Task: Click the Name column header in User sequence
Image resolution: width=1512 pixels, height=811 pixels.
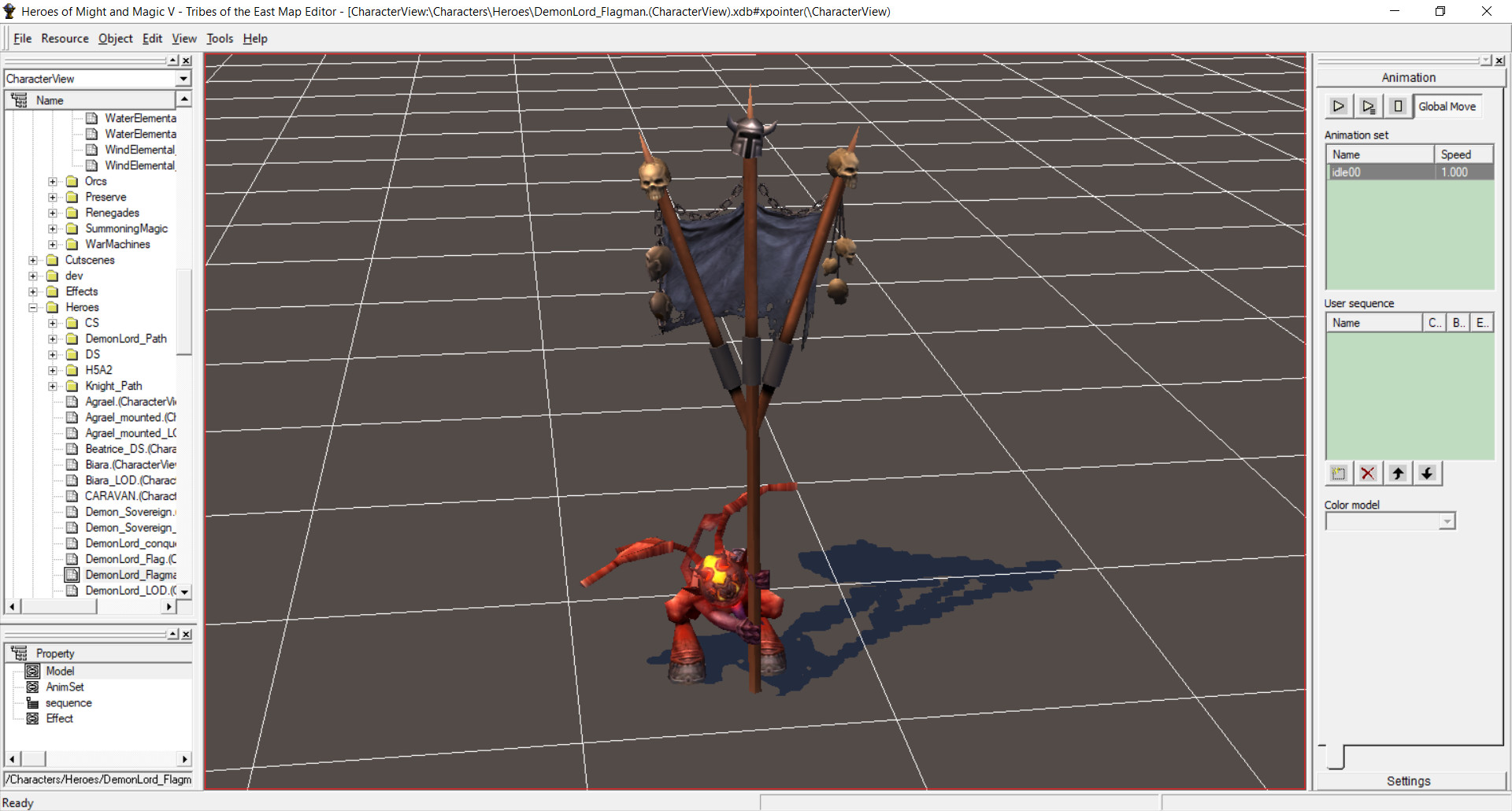Action: pyautogui.click(x=1375, y=323)
